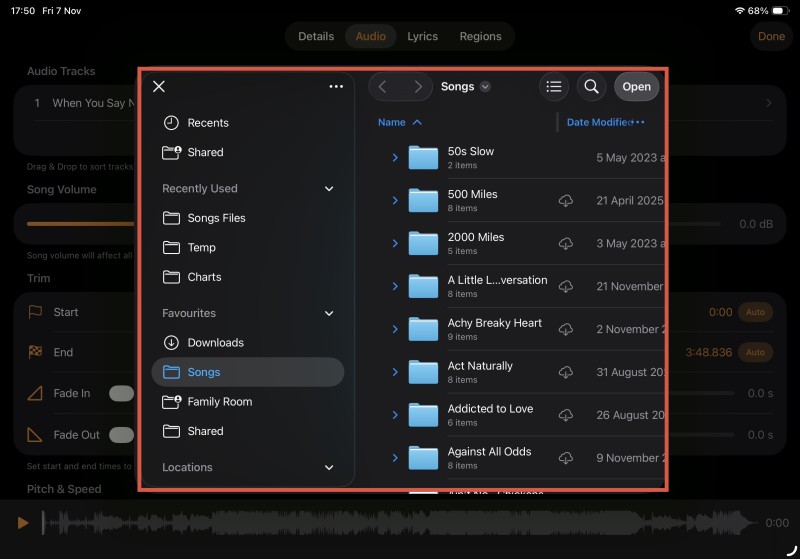Toggle the Fade Out switch

pos(122,435)
